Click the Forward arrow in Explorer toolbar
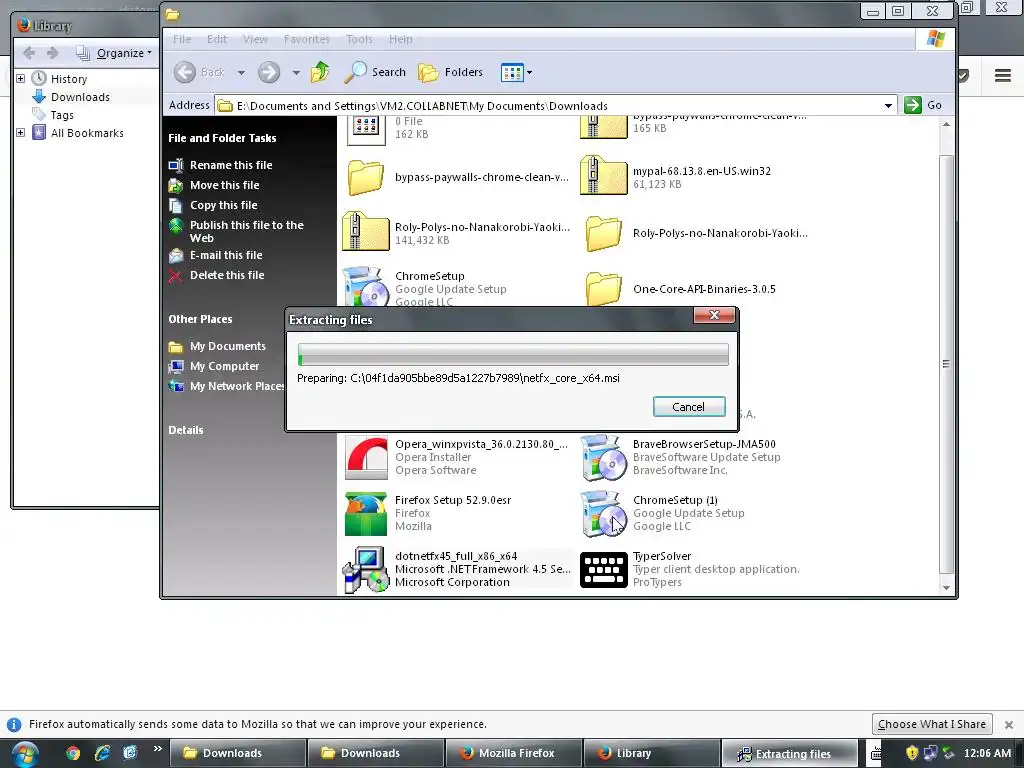 coord(268,72)
